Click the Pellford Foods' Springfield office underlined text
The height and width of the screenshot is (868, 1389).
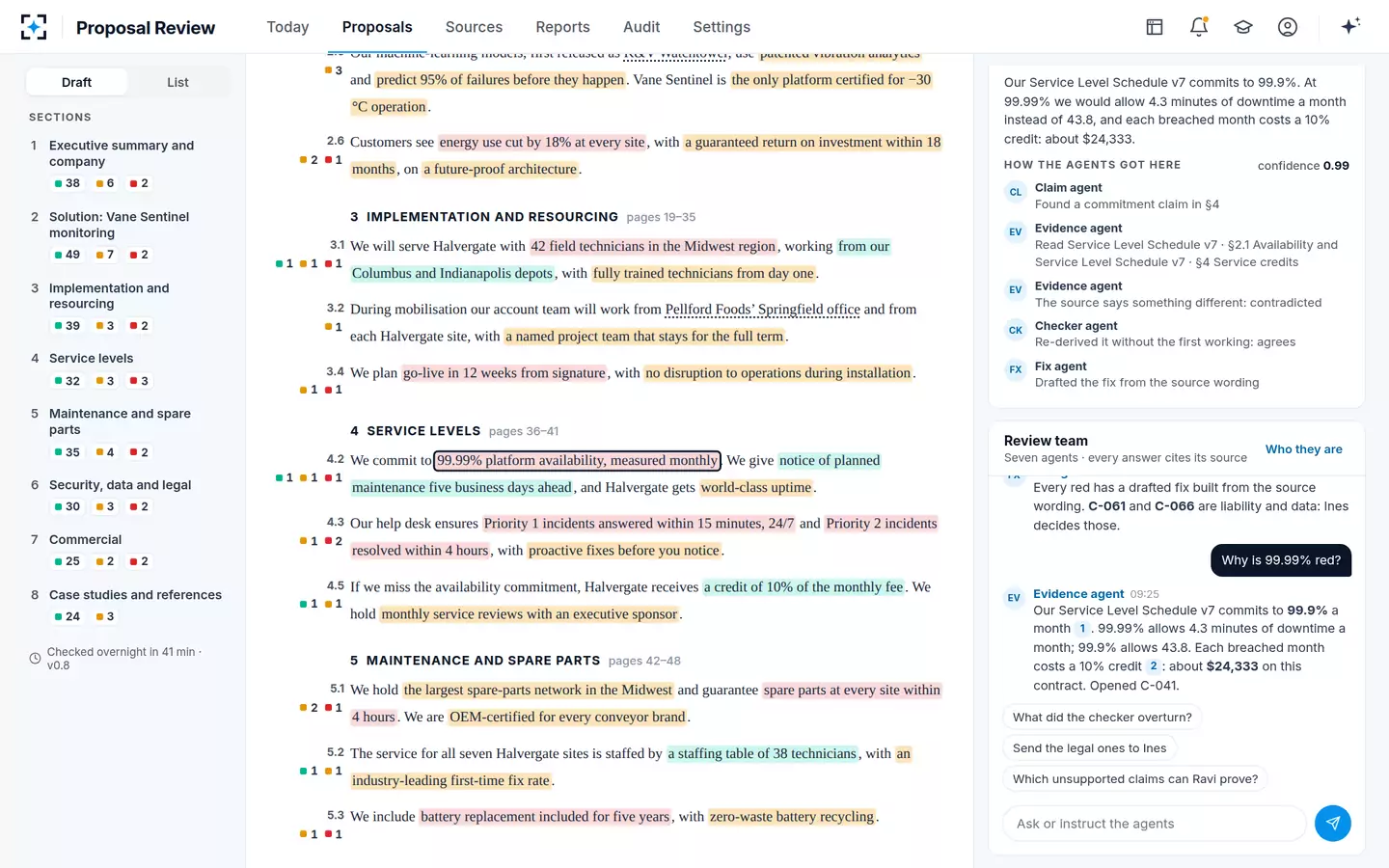(x=762, y=310)
